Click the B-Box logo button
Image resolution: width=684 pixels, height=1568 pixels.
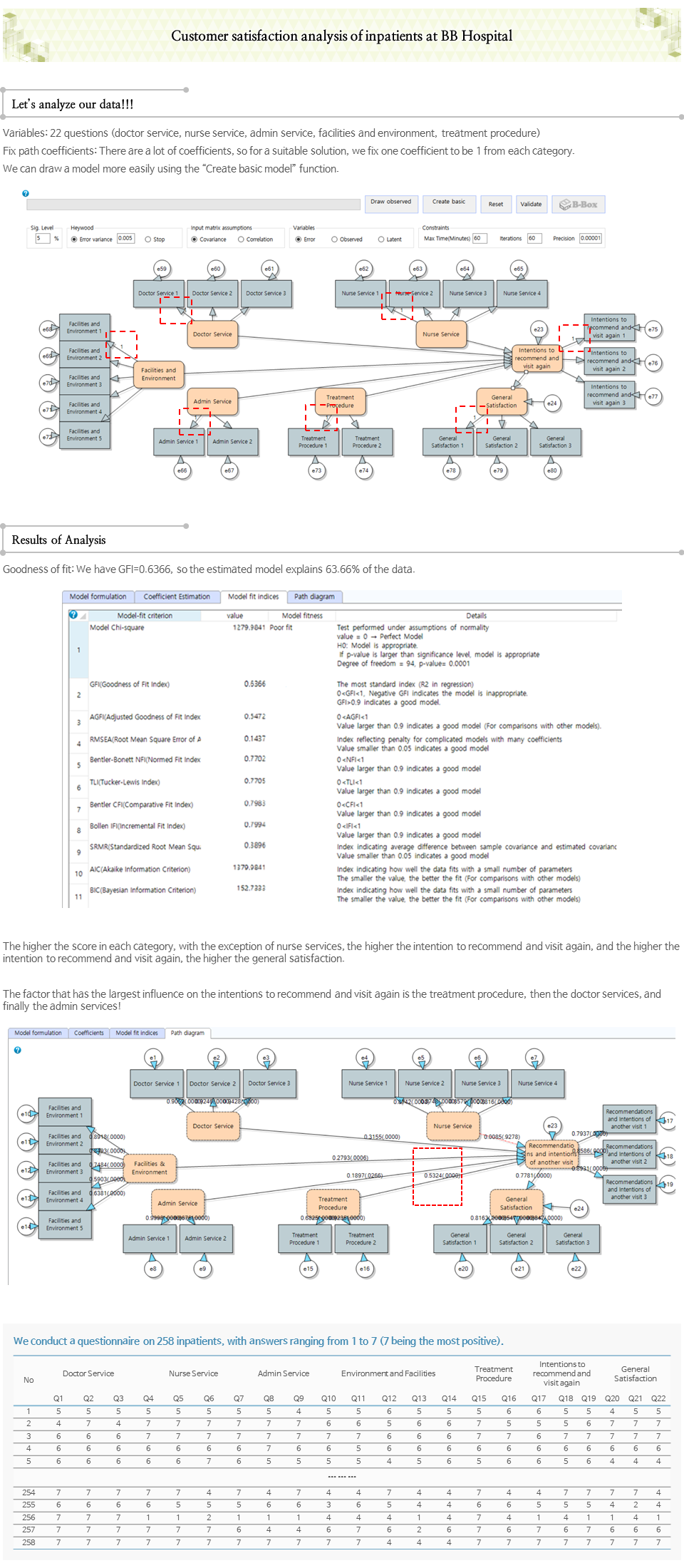[579, 205]
